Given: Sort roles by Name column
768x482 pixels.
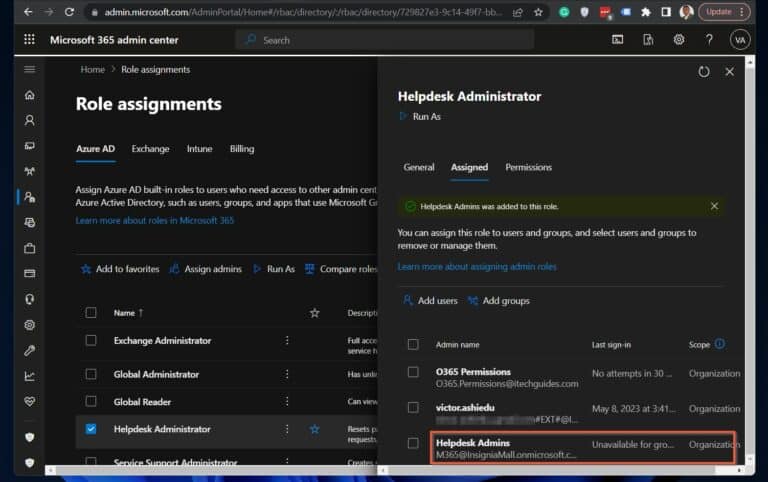Looking at the screenshot, I should pos(128,313).
